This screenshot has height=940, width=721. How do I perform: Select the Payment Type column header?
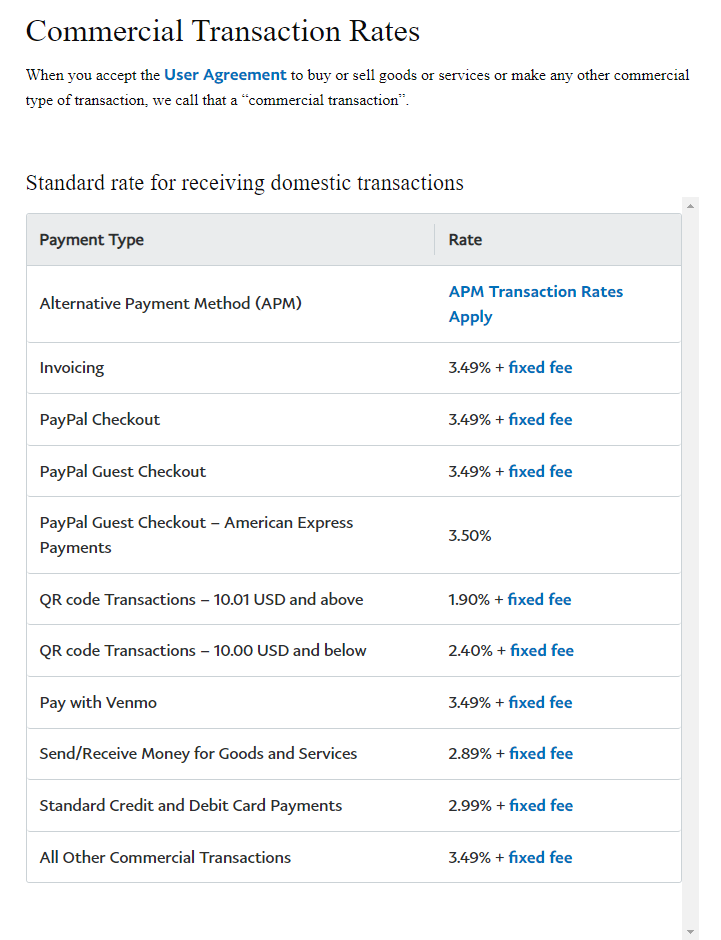(x=92, y=240)
